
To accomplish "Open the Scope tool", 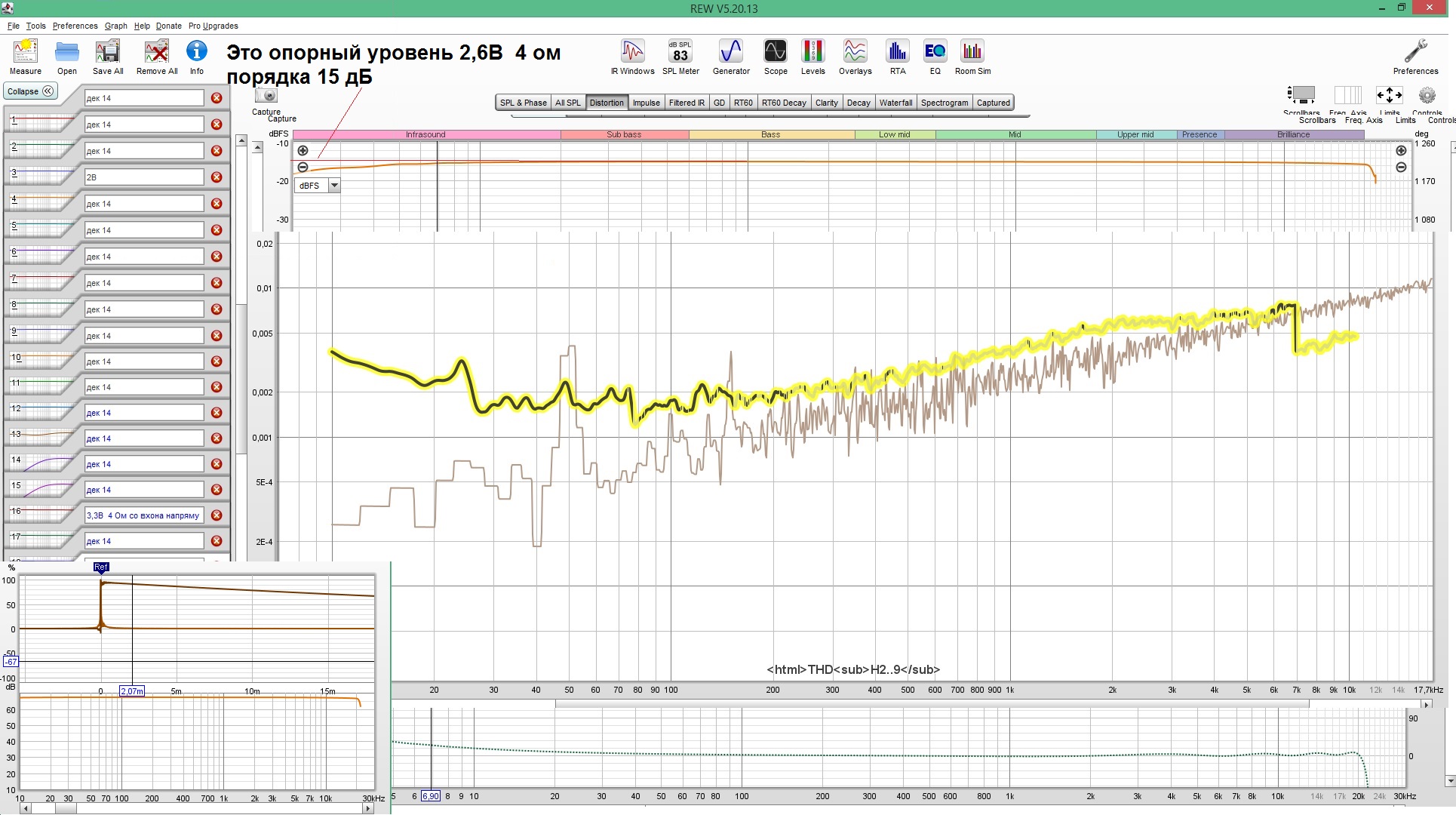I will pyautogui.click(x=775, y=52).
